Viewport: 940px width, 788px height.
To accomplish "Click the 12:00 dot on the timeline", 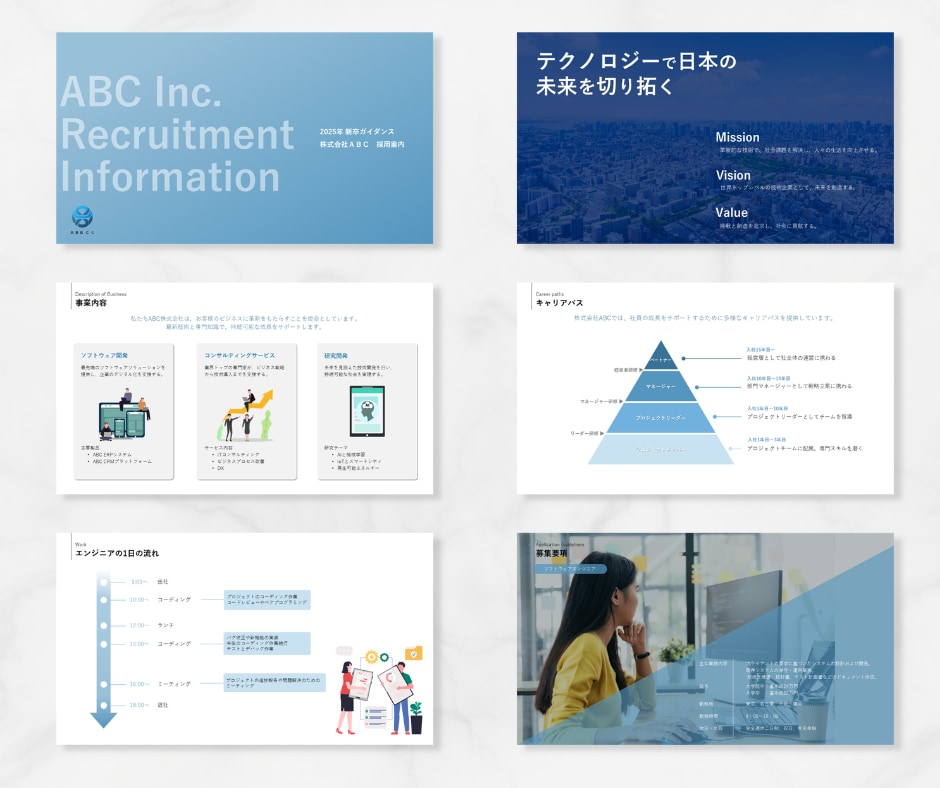I will pos(104,625).
